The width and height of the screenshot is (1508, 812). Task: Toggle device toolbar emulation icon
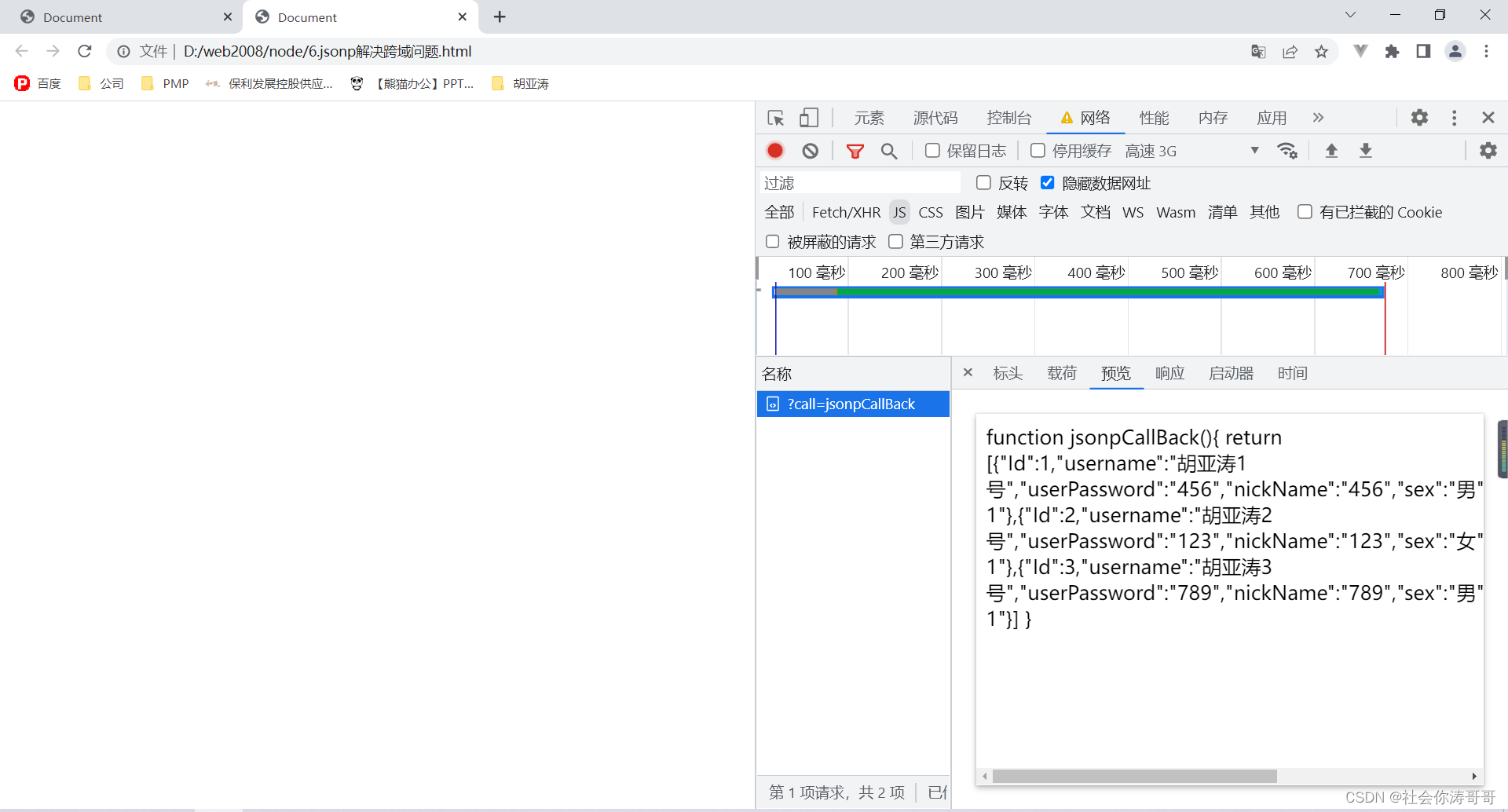coord(808,118)
